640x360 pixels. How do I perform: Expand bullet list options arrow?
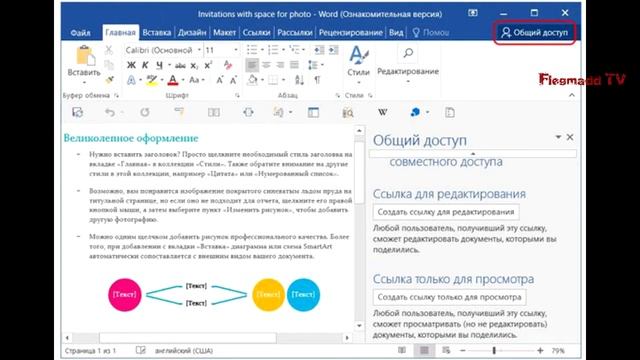click(262, 50)
